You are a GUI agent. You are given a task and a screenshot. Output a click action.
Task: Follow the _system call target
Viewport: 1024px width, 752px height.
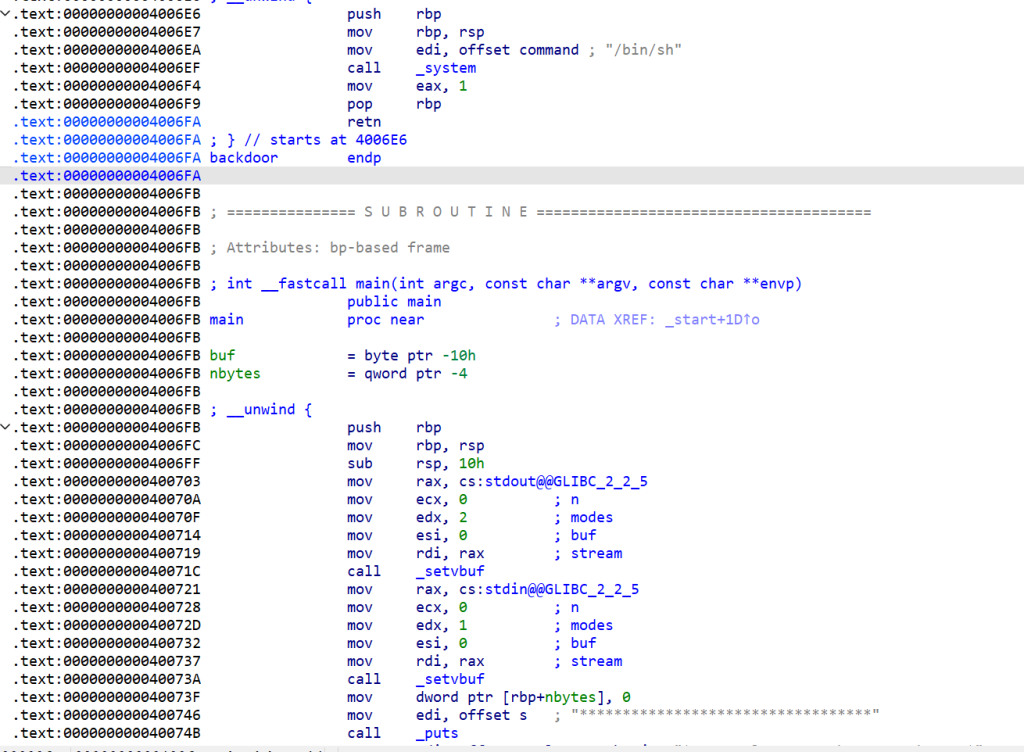click(445, 68)
